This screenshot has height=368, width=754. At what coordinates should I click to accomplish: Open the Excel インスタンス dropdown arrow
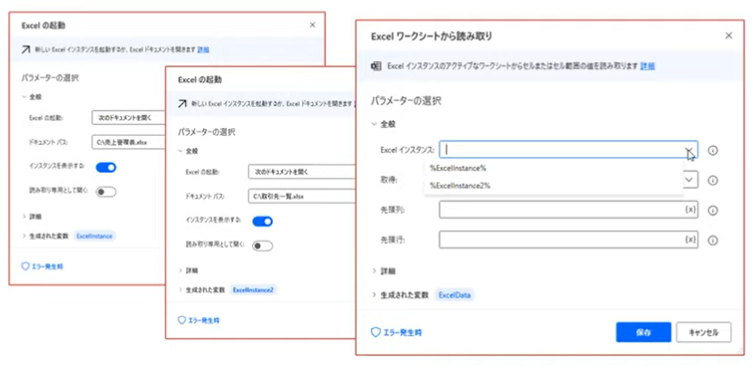pyautogui.click(x=690, y=150)
